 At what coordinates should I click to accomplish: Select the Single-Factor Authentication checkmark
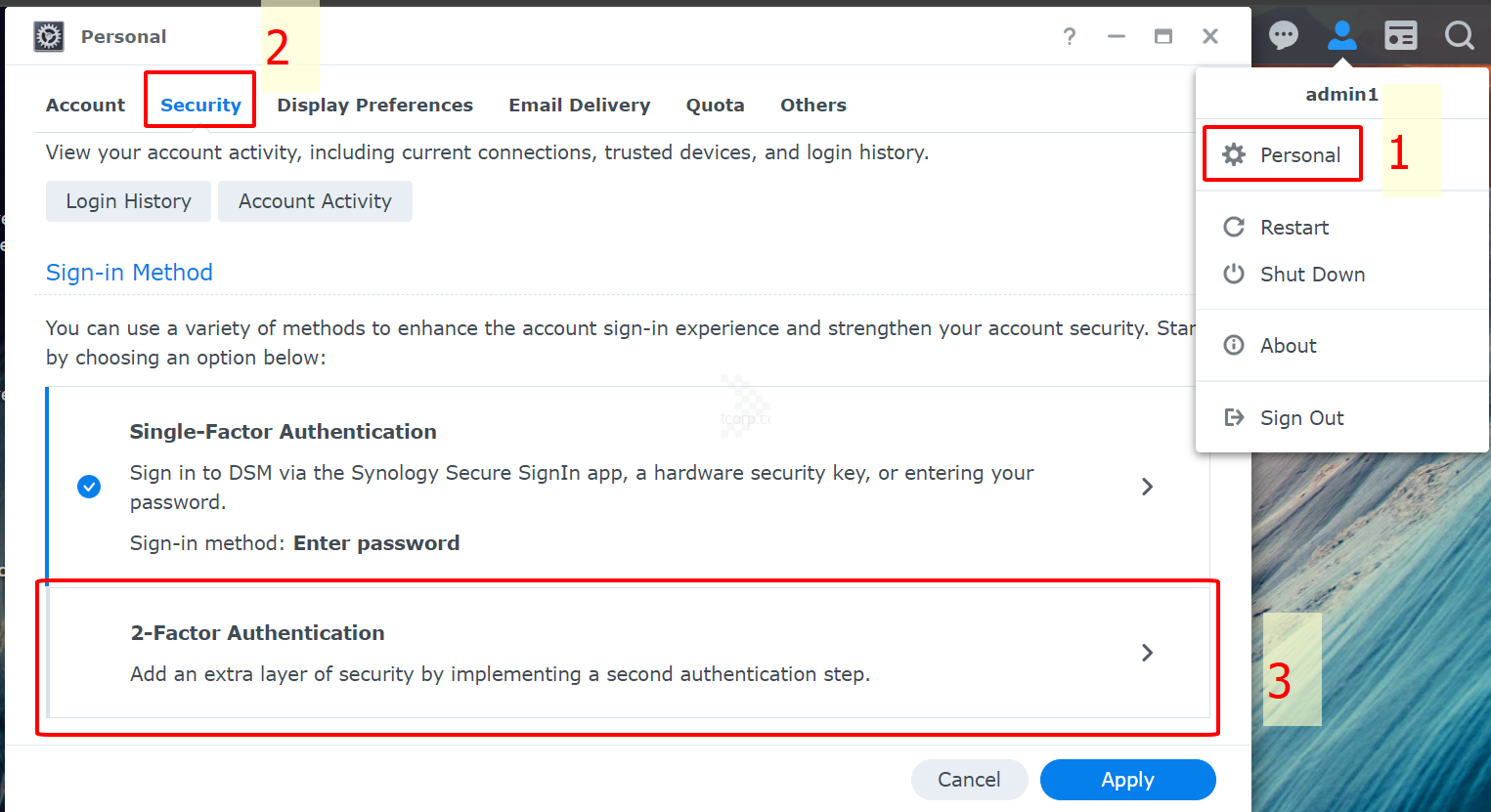click(89, 487)
